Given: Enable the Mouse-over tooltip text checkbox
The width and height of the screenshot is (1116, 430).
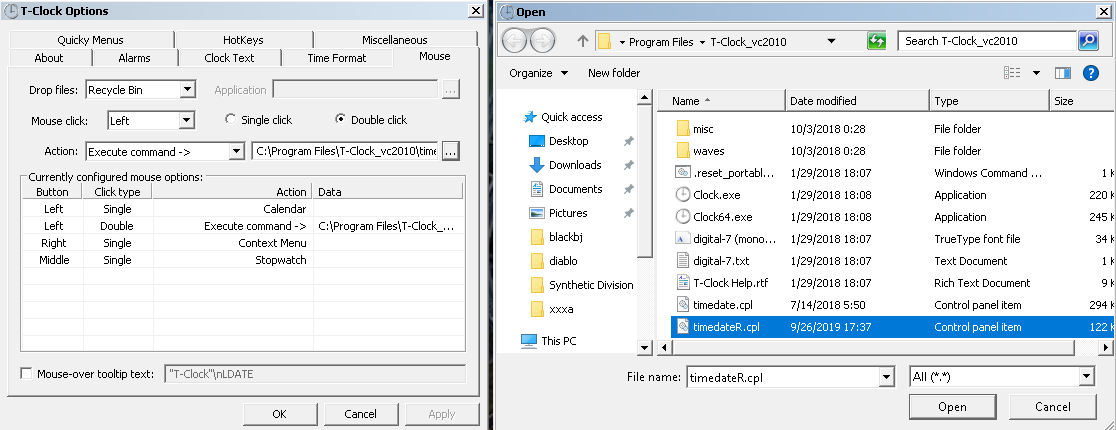Looking at the screenshot, I should 26,374.
